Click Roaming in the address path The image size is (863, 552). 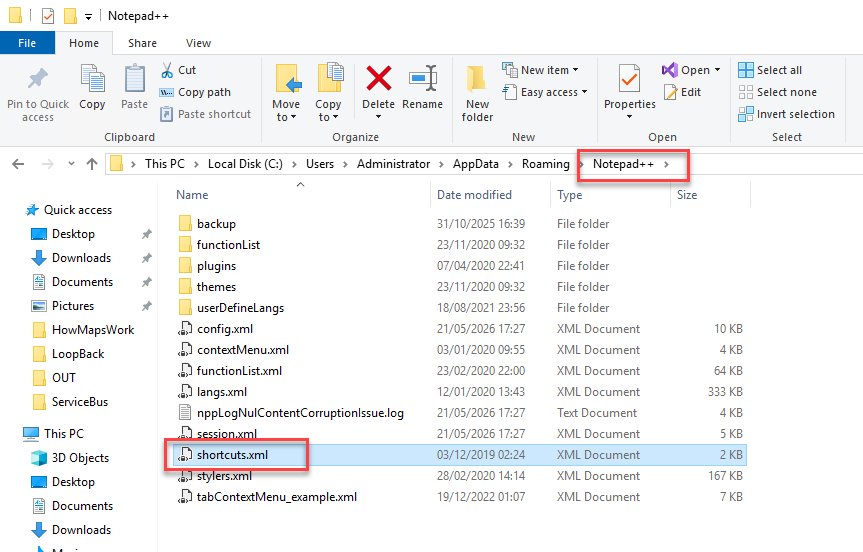pos(545,164)
